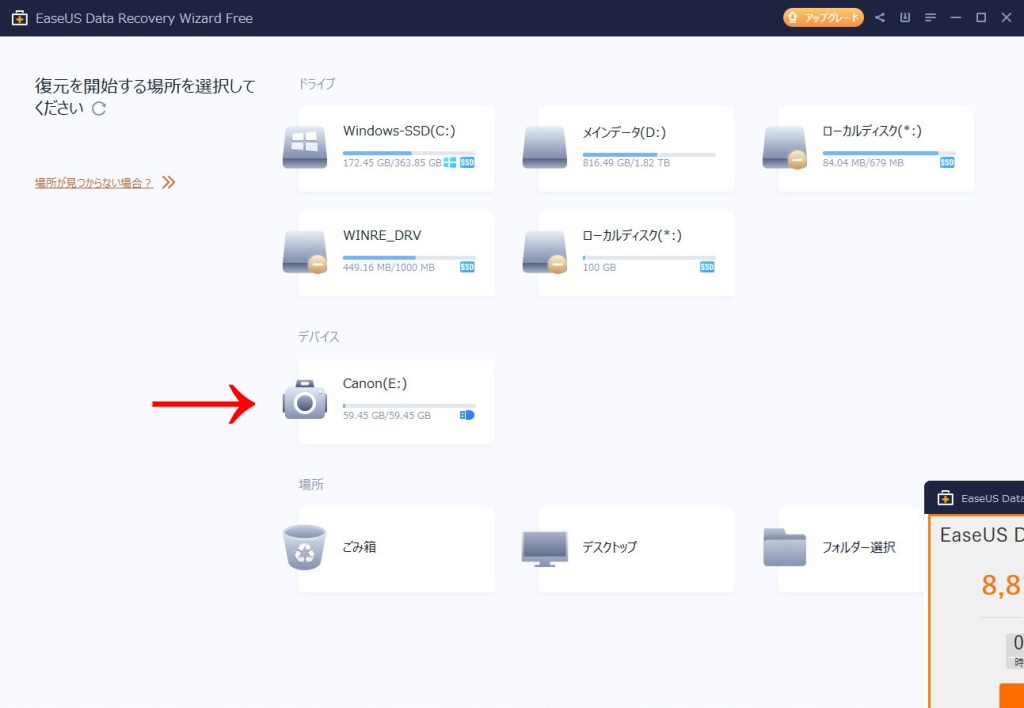1024x708 pixels.
Task: Open the 場所が見つからない場合？ link
Action: point(94,183)
